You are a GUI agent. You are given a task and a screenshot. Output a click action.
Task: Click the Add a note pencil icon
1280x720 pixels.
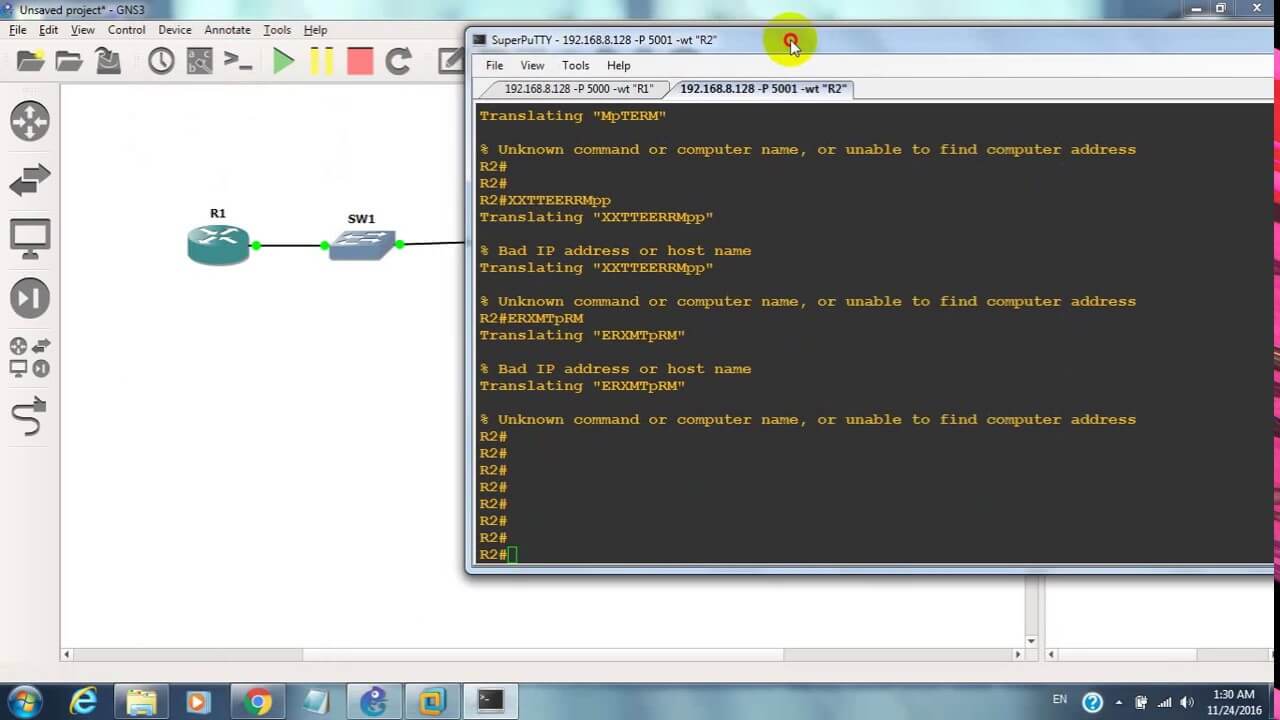click(x=450, y=61)
